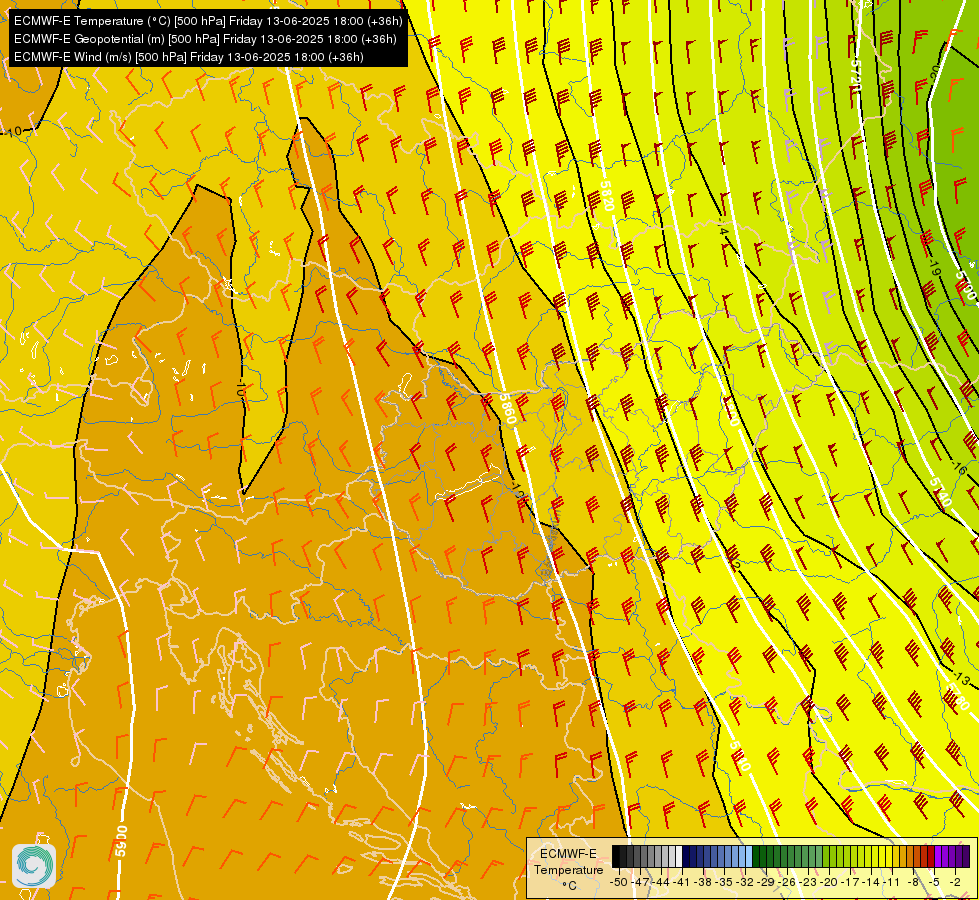Click the -8 value on the legend scale
979x900 pixels.
tap(913, 882)
